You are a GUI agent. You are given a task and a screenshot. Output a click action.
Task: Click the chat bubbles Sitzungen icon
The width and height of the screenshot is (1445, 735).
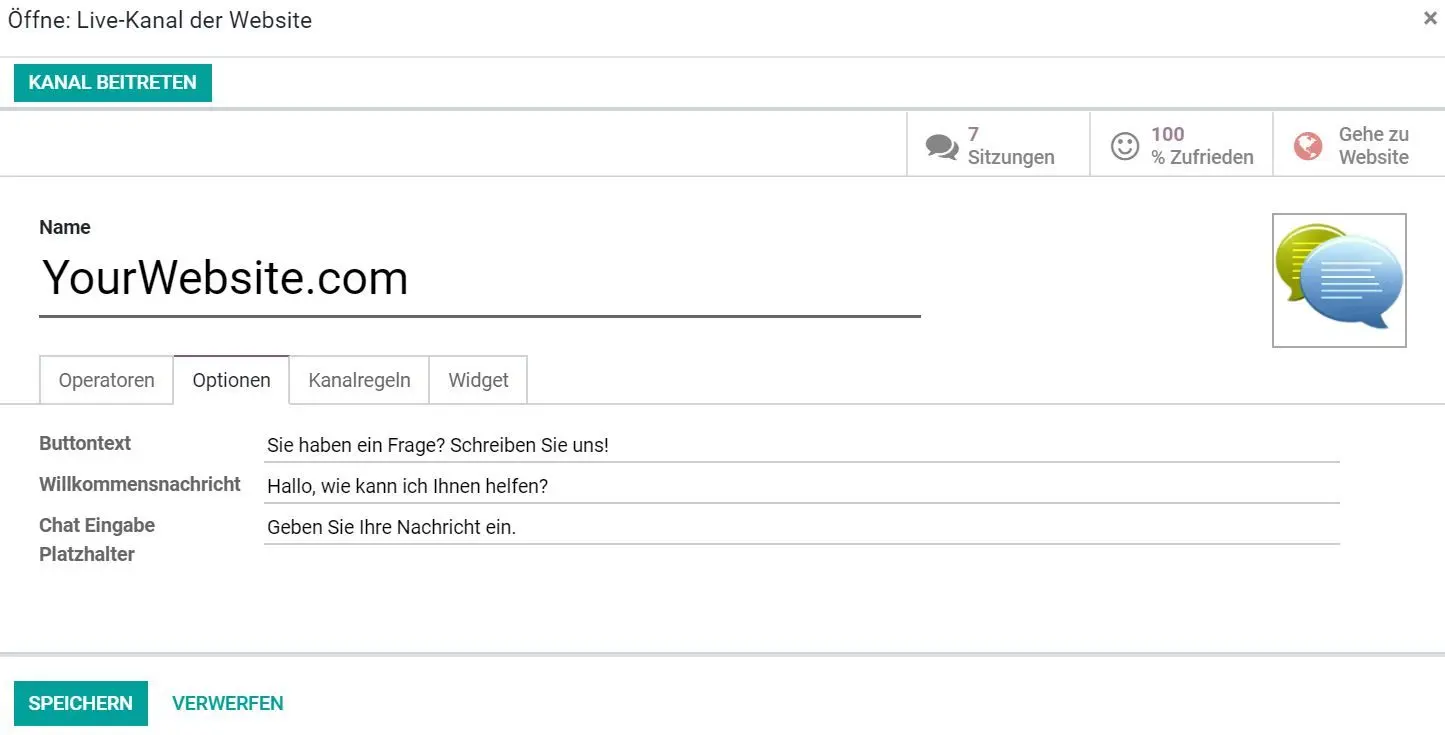click(941, 146)
